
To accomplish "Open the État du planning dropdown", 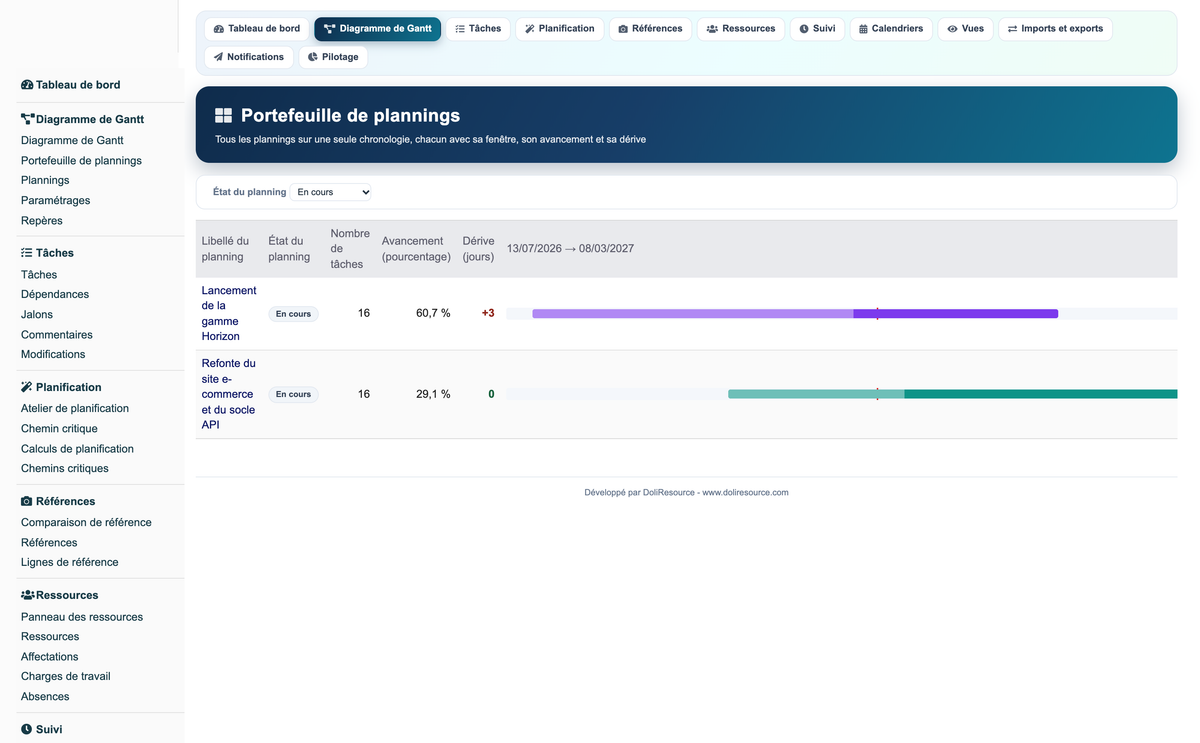I will 331,192.
